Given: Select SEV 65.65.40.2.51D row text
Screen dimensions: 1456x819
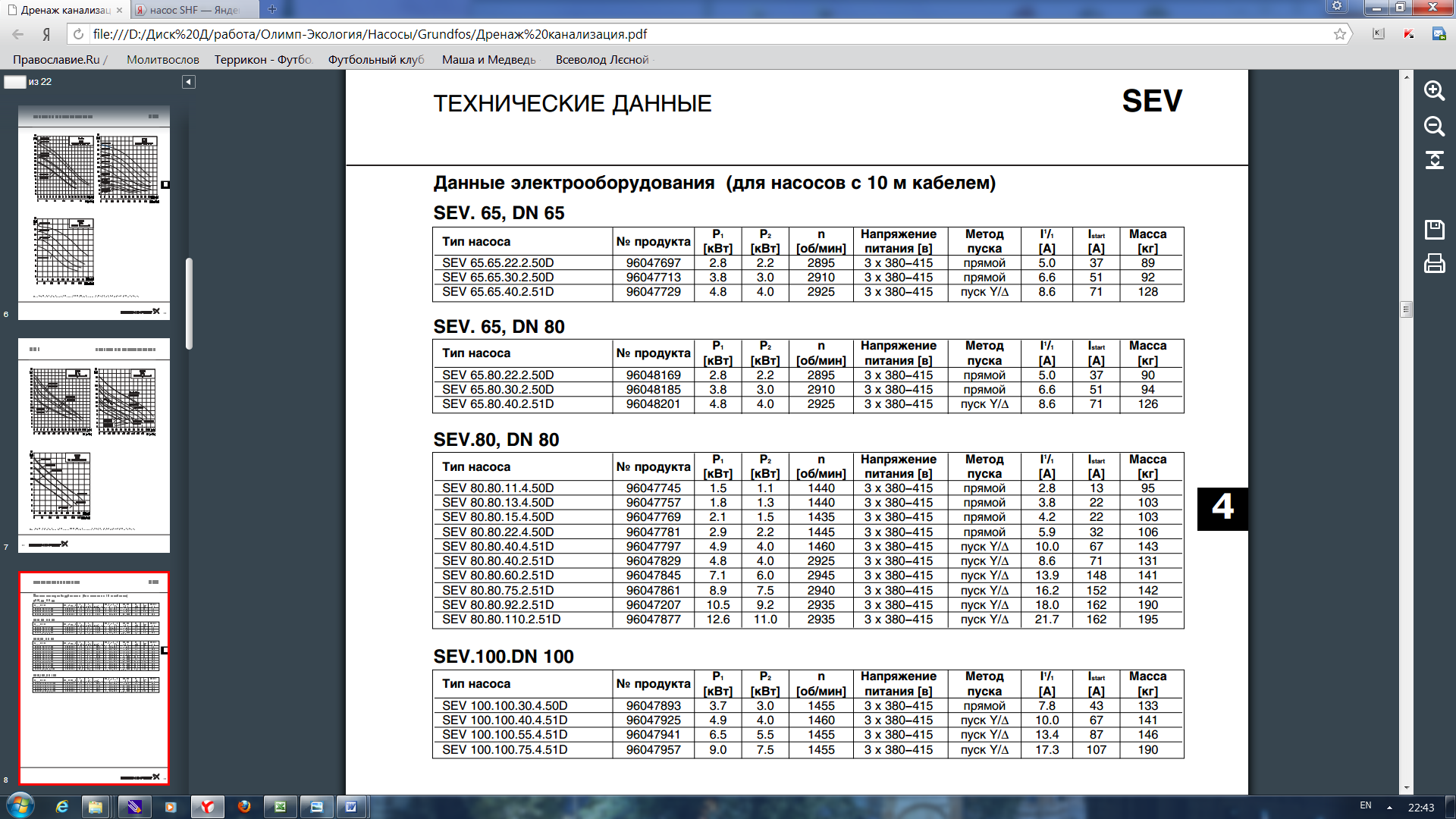Looking at the screenshot, I should click(x=498, y=292).
